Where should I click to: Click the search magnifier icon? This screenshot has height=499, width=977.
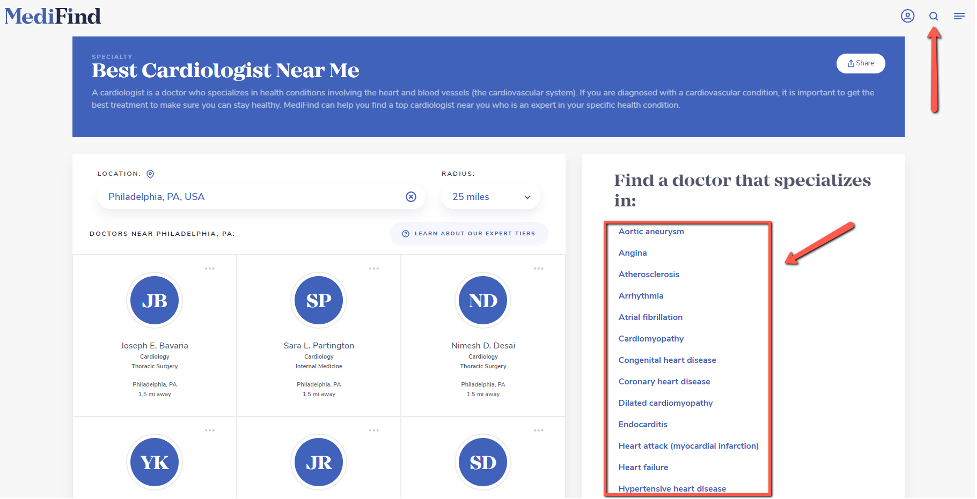pyautogui.click(x=933, y=16)
